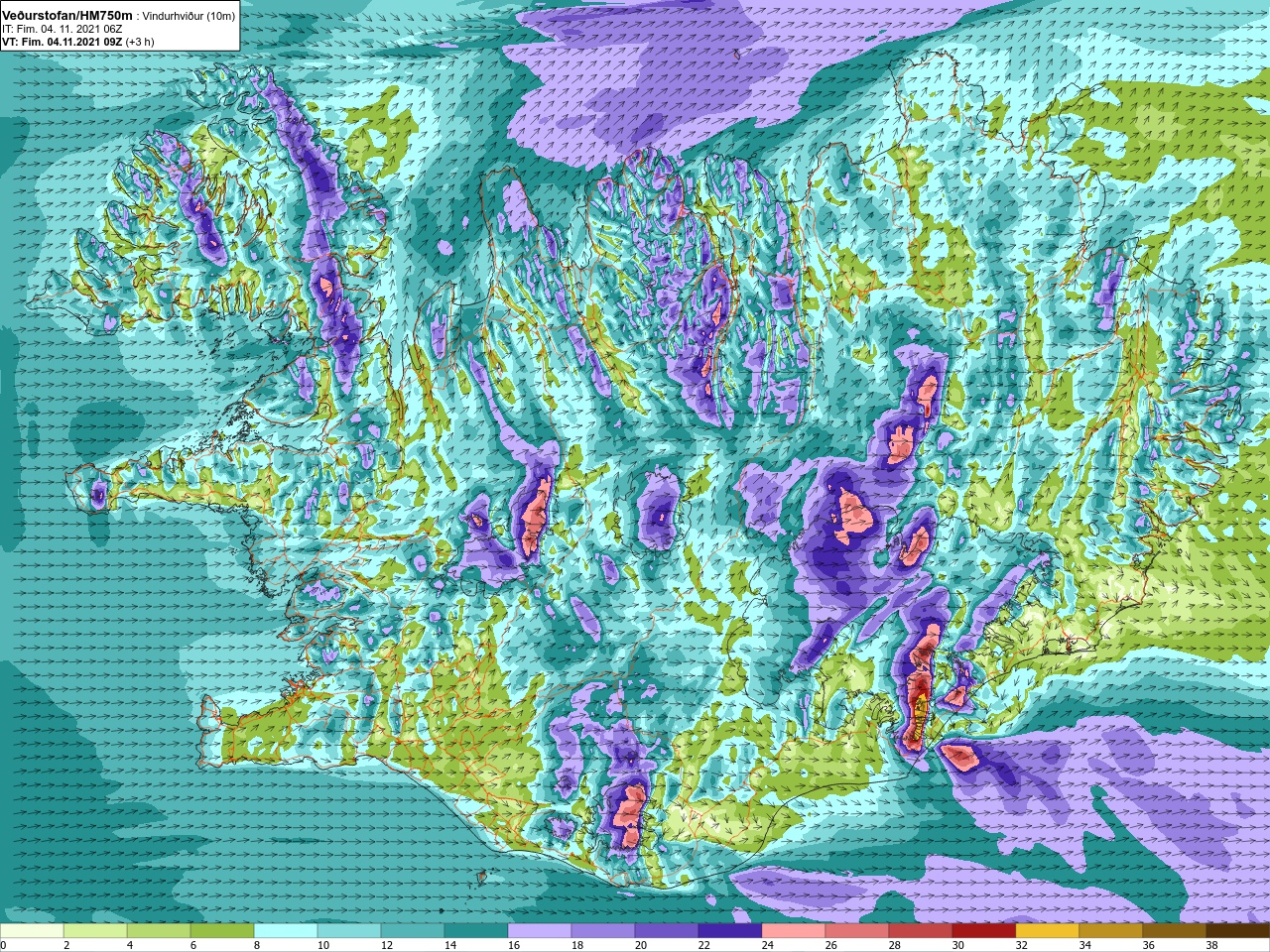Click the "Vindurhviður (10m)" parameter label
Viewport: 1270px width, 952px height.
(190, 17)
